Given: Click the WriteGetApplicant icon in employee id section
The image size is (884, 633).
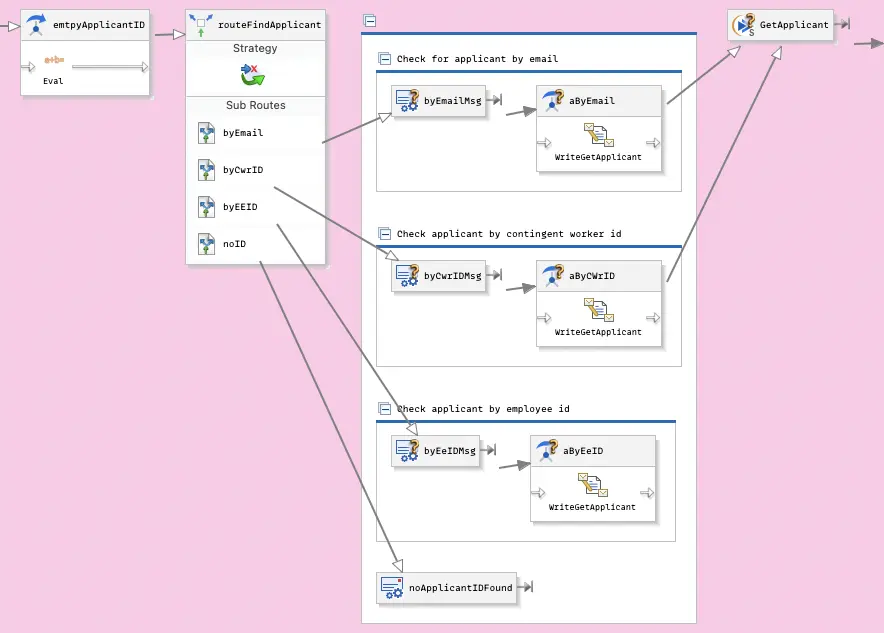Looking at the screenshot, I should click(x=592, y=487).
